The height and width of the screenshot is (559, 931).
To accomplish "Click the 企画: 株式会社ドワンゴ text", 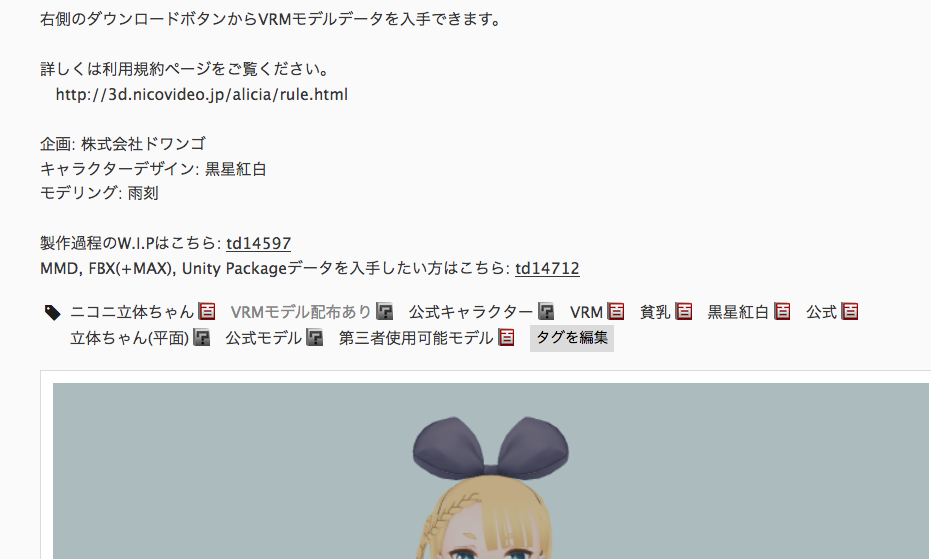I will 123,144.
